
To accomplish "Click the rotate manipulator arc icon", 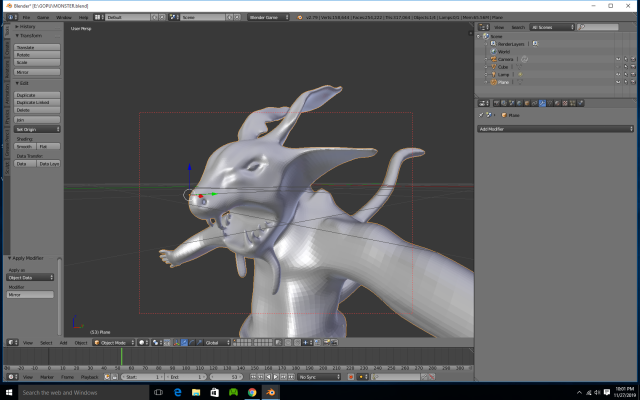I will [191, 342].
